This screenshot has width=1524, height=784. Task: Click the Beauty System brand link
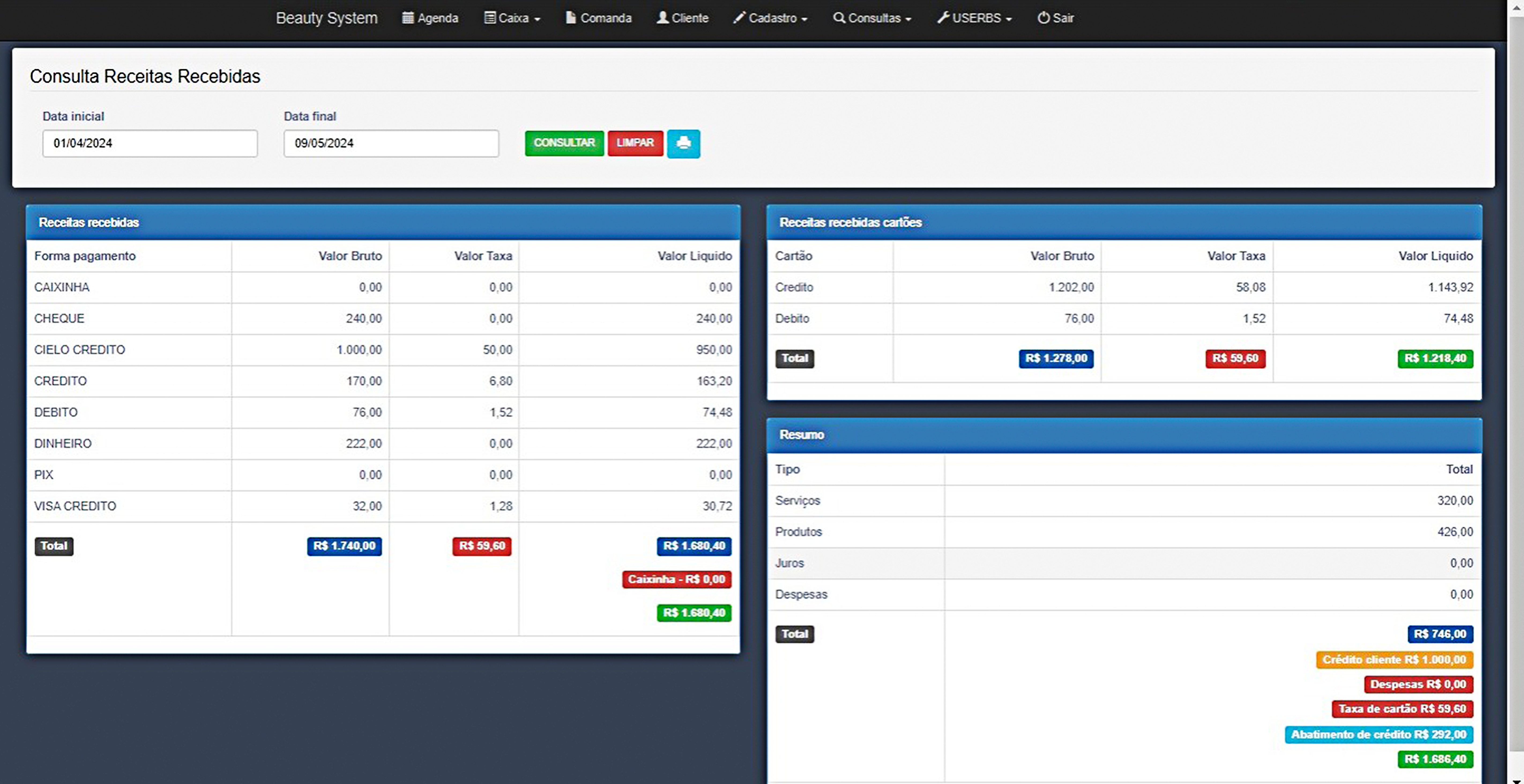[327, 18]
